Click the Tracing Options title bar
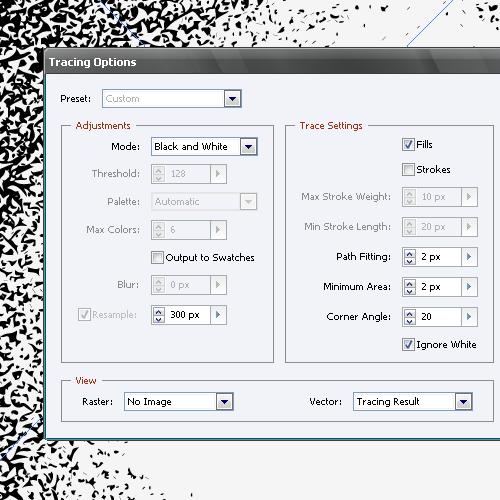 tap(272, 62)
